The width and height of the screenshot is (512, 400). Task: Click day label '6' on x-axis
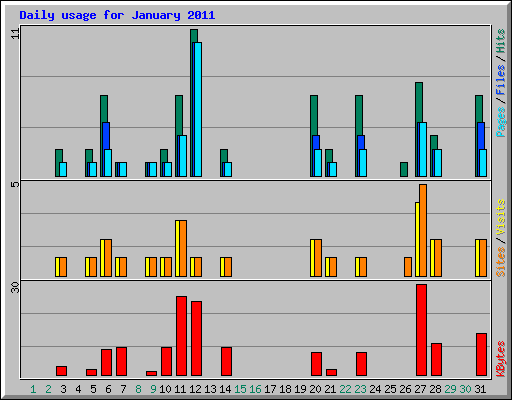tap(108, 389)
